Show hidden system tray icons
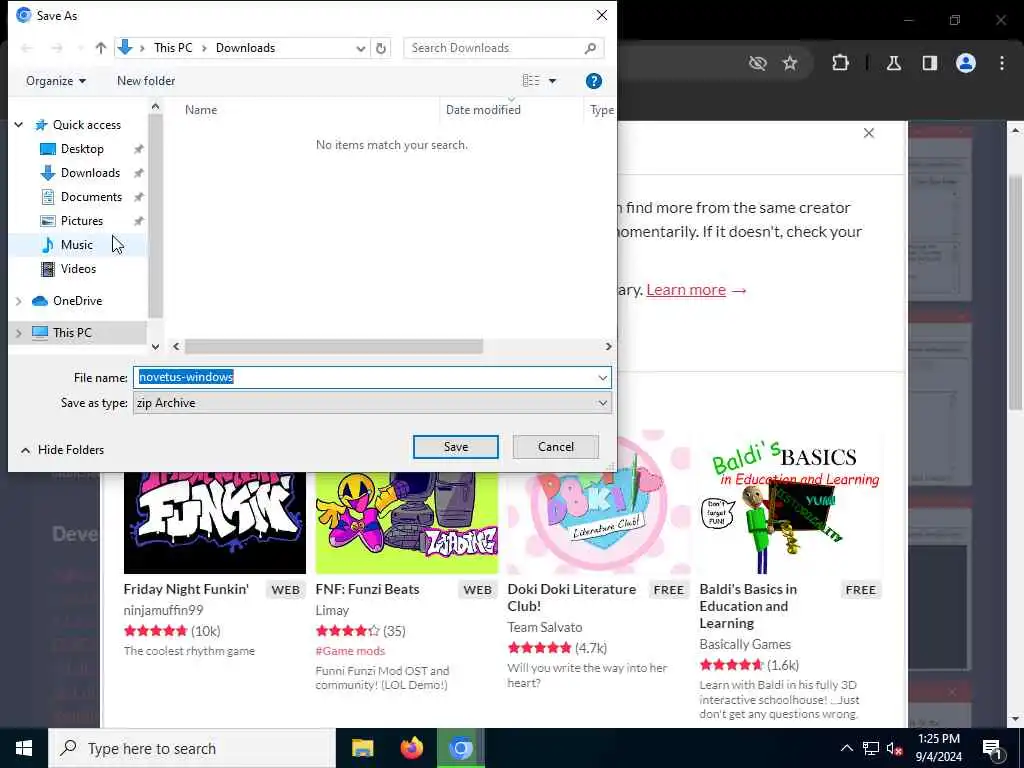1024x768 pixels. pyautogui.click(x=846, y=748)
